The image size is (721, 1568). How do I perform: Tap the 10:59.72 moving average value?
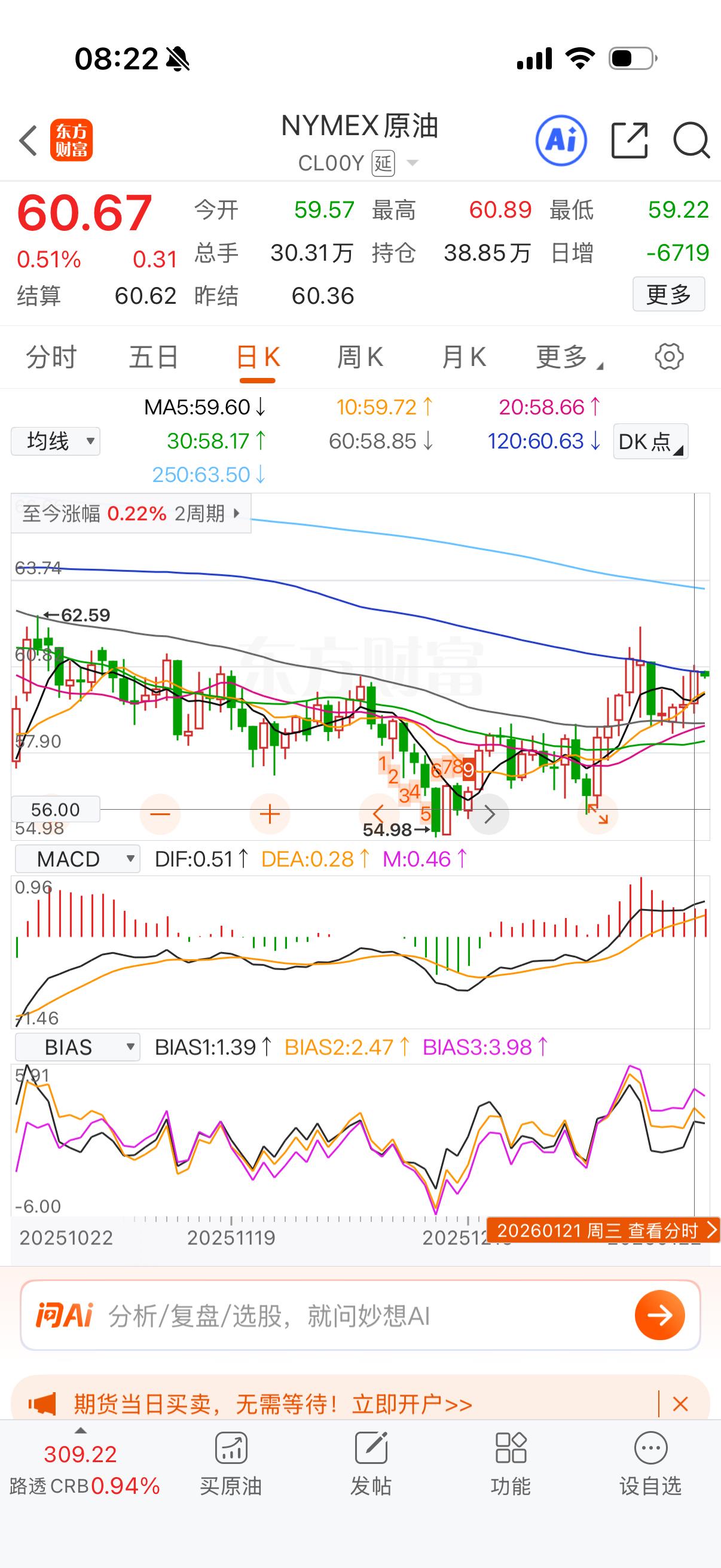[x=385, y=407]
